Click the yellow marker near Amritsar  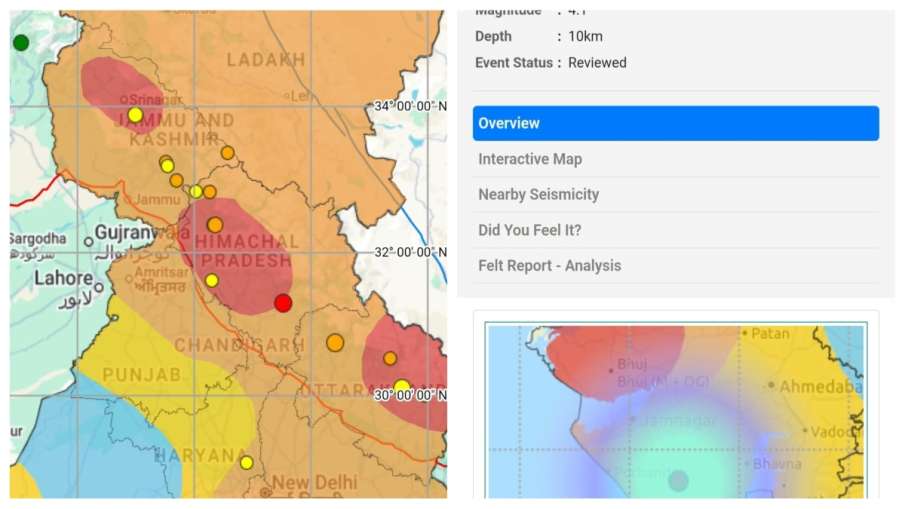pos(212,281)
